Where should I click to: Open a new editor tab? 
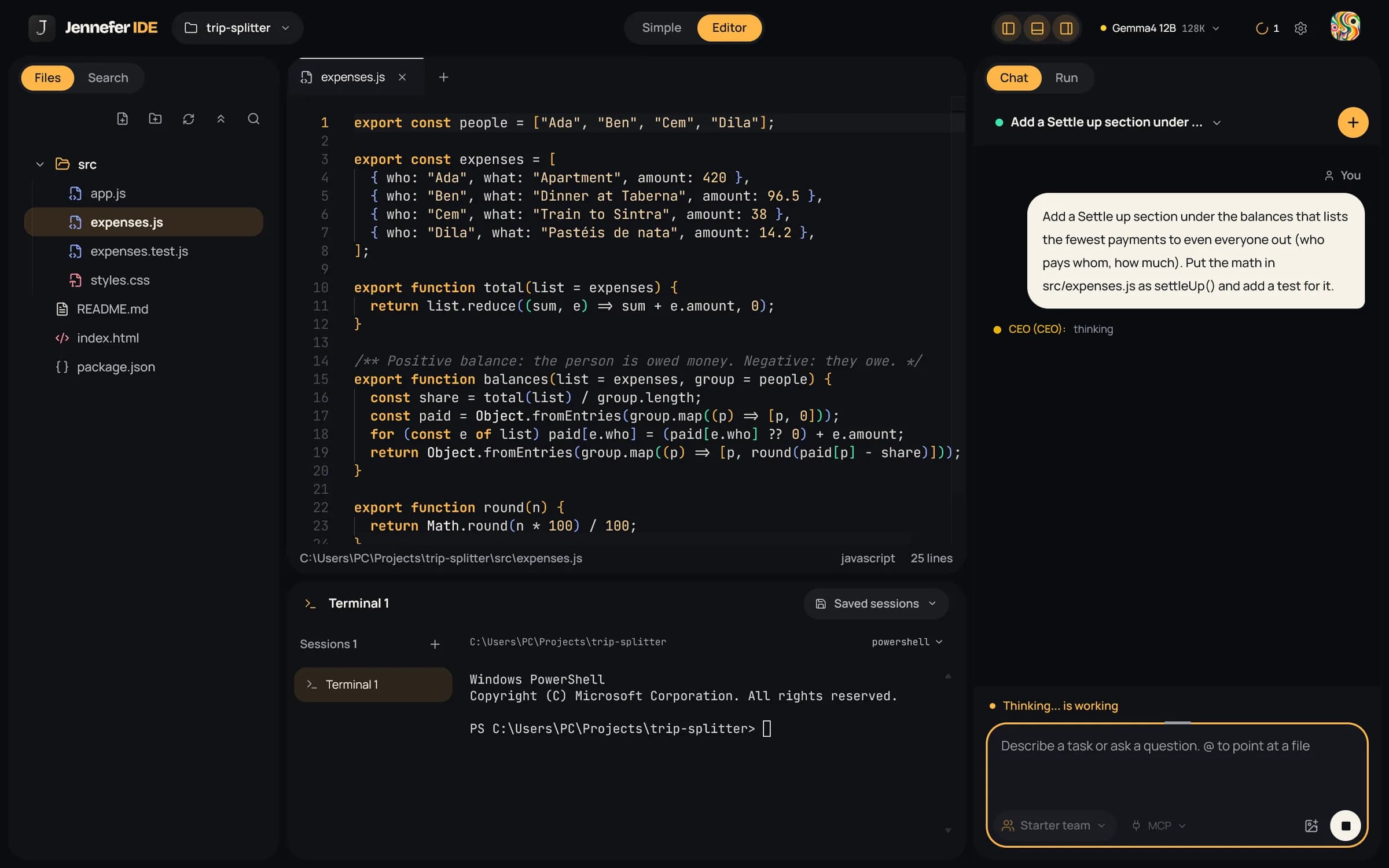[443, 77]
